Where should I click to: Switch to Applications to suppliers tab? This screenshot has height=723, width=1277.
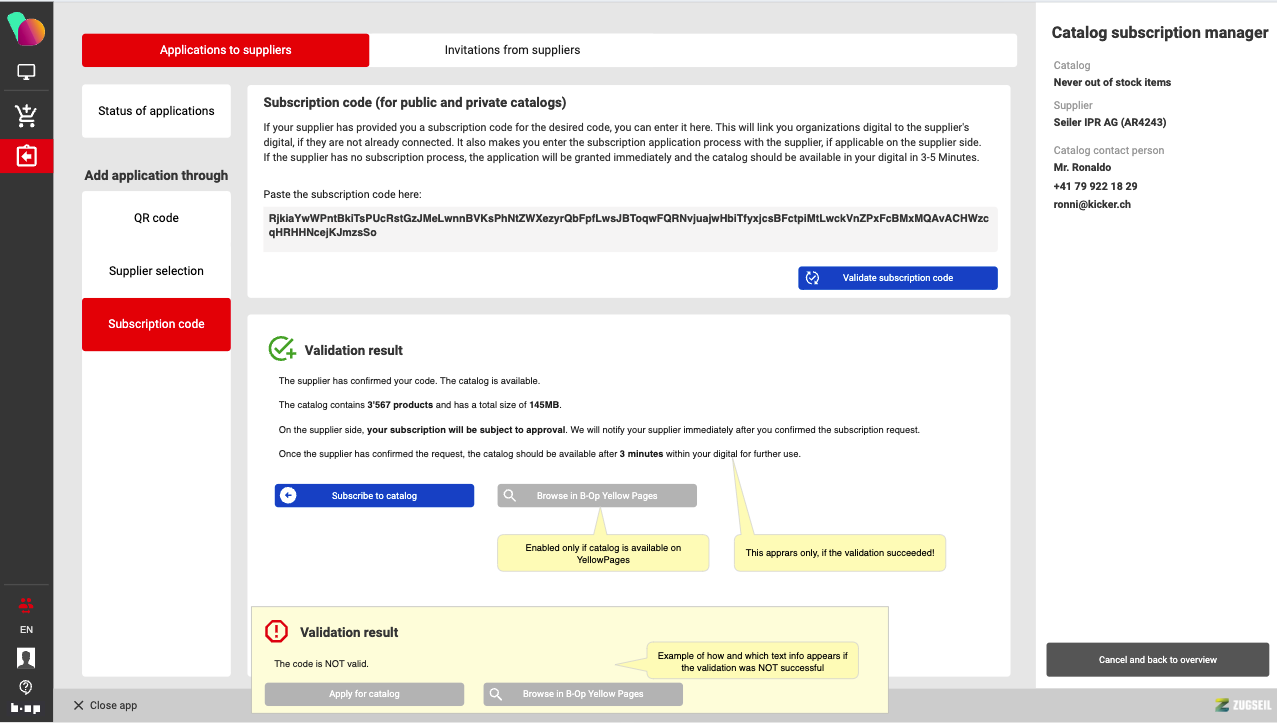click(x=225, y=50)
